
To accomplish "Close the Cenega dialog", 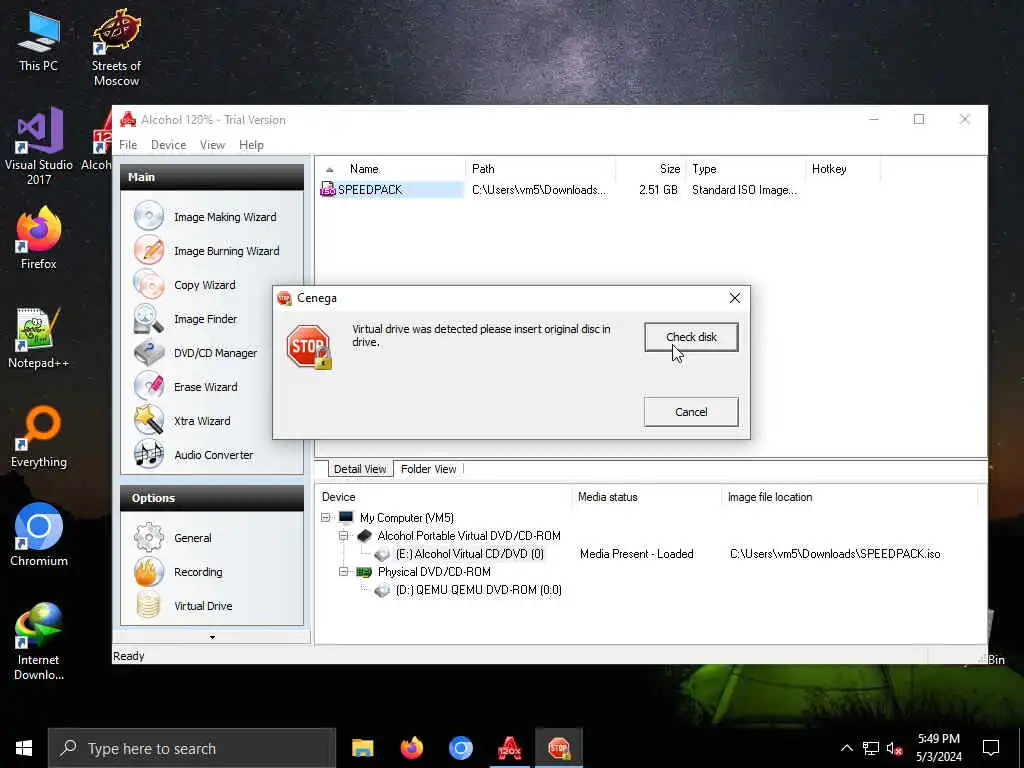I will [735, 298].
